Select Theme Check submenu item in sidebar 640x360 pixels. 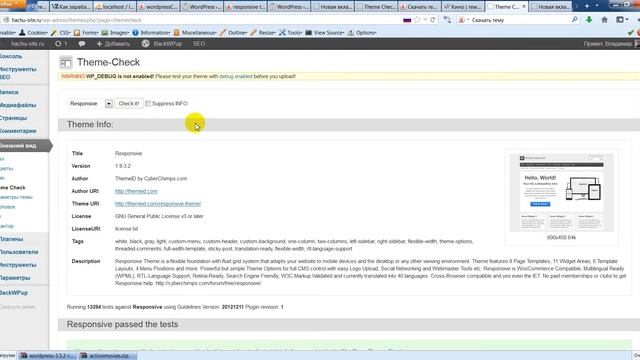point(13,188)
